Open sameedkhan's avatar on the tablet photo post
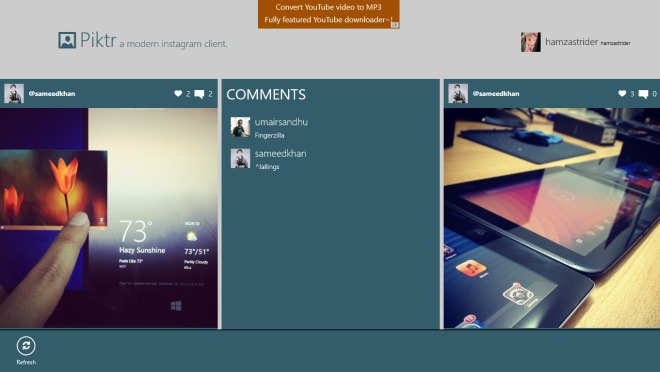Viewport: 660px width, 372px height. click(458, 93)
